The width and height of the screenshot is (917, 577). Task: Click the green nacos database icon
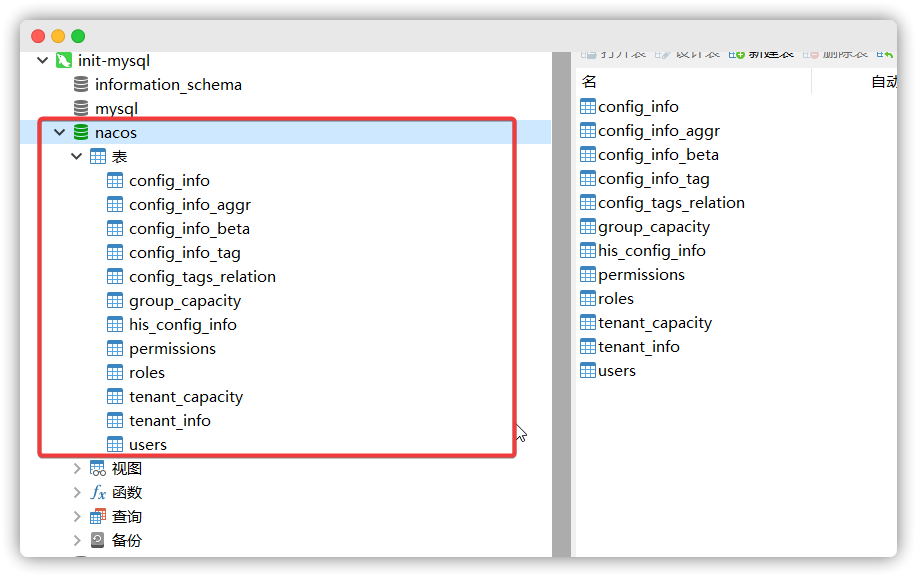[x=81, y=132]
